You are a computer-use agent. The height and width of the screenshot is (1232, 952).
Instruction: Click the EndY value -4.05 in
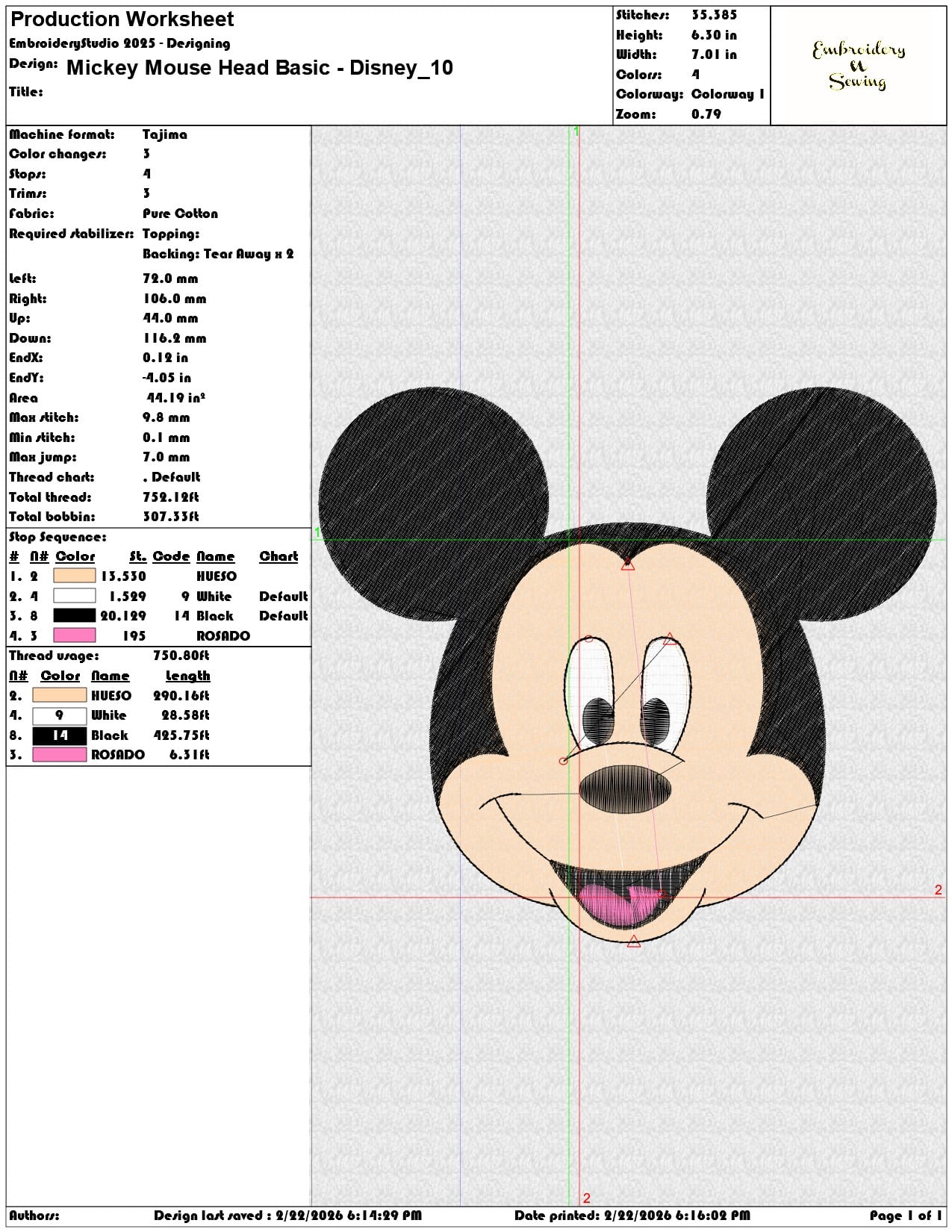[167, 378]
